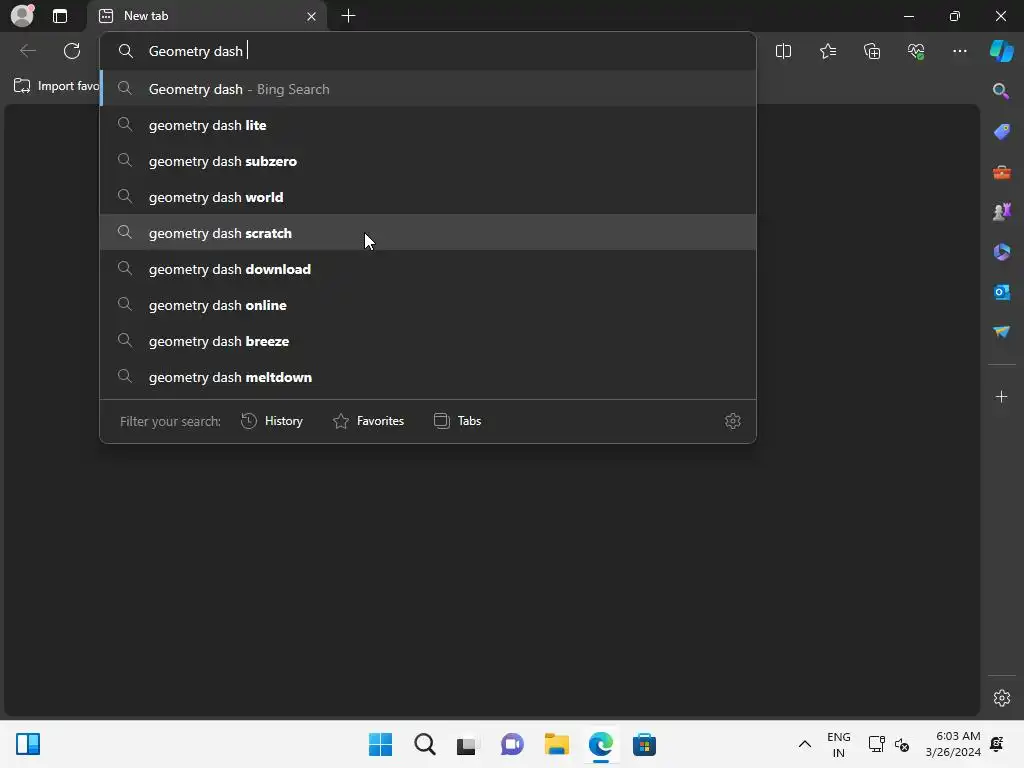Open the Copilot sidebar icon
This screenshot has height=768, width=1024.
1001,51
